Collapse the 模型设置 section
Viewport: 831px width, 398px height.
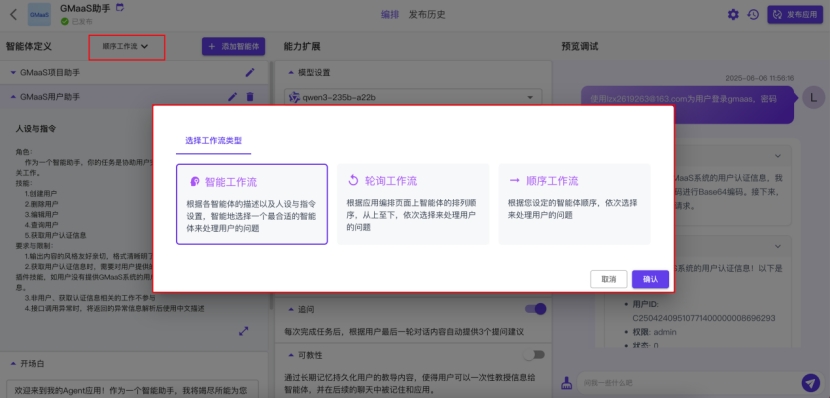(290, 72)
